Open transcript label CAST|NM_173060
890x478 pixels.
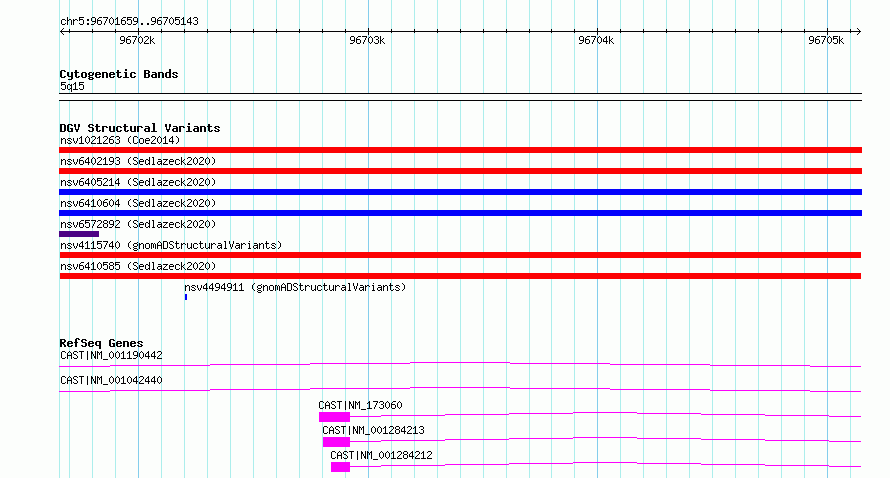click(x=360, y=405)
